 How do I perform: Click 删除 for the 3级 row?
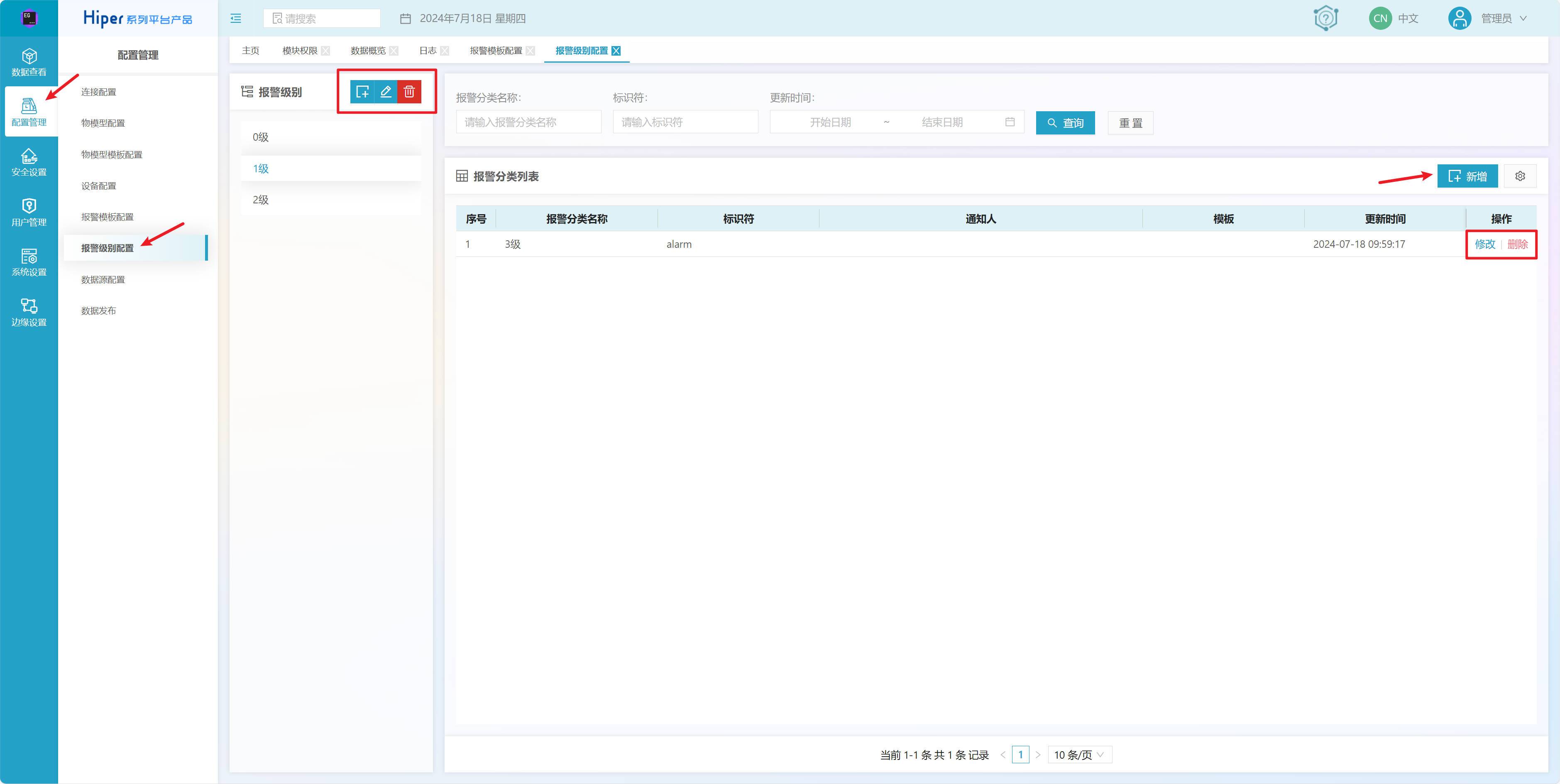click(1518, 244)
